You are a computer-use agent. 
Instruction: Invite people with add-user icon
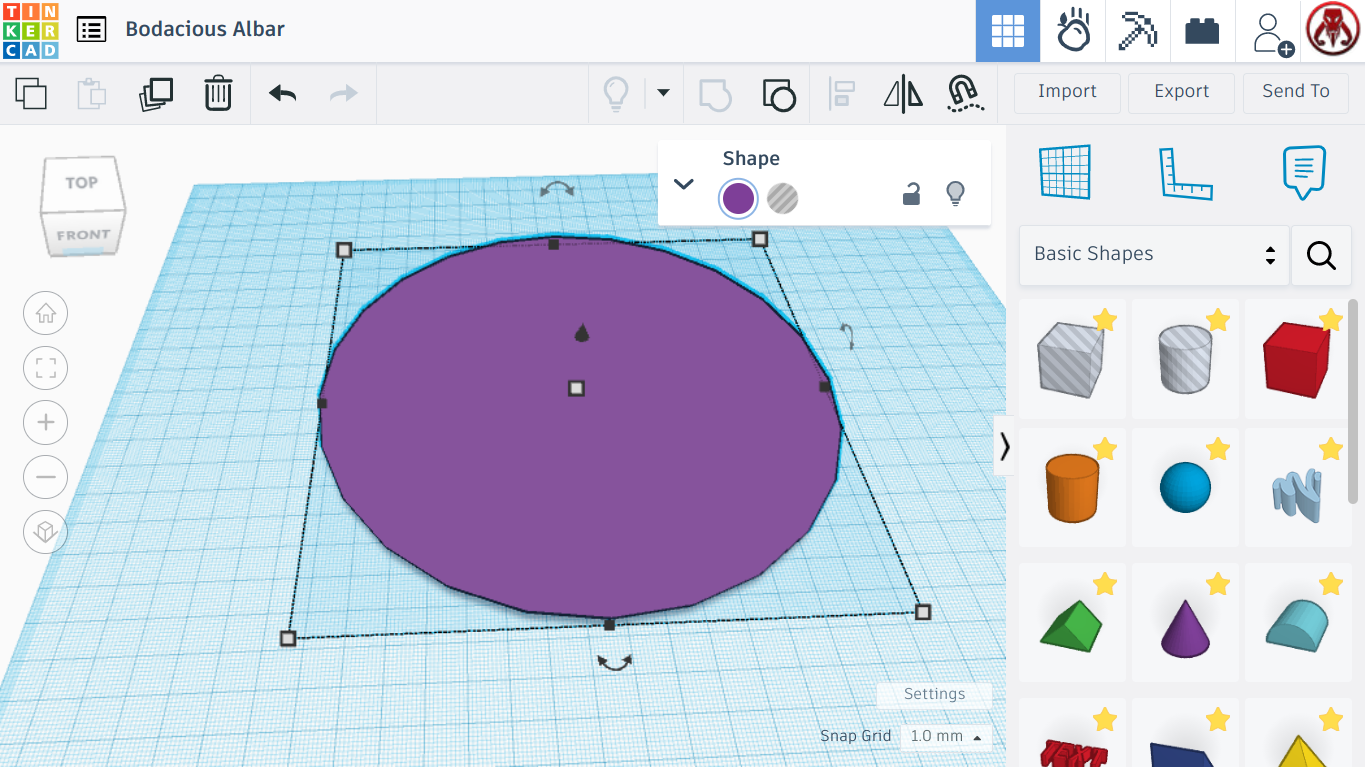point(1271,32)
